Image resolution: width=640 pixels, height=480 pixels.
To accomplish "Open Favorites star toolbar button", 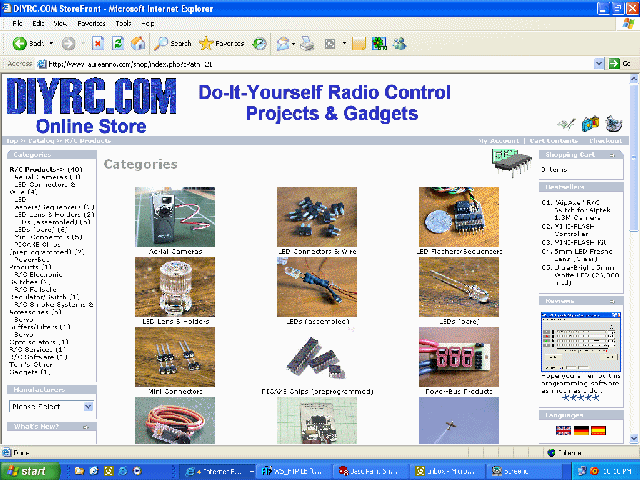I will [222, 43].
